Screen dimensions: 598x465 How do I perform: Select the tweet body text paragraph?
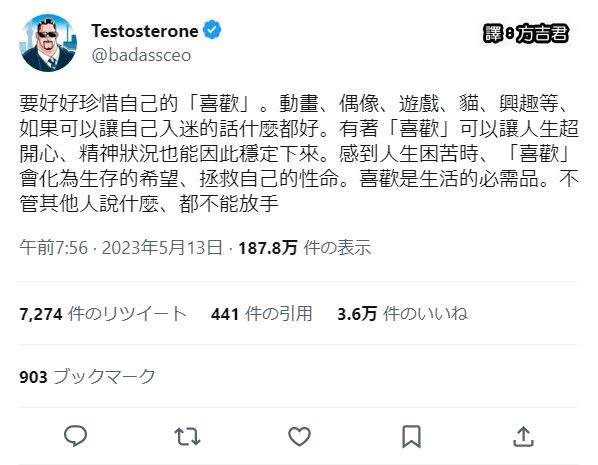[x=299, y=153]
